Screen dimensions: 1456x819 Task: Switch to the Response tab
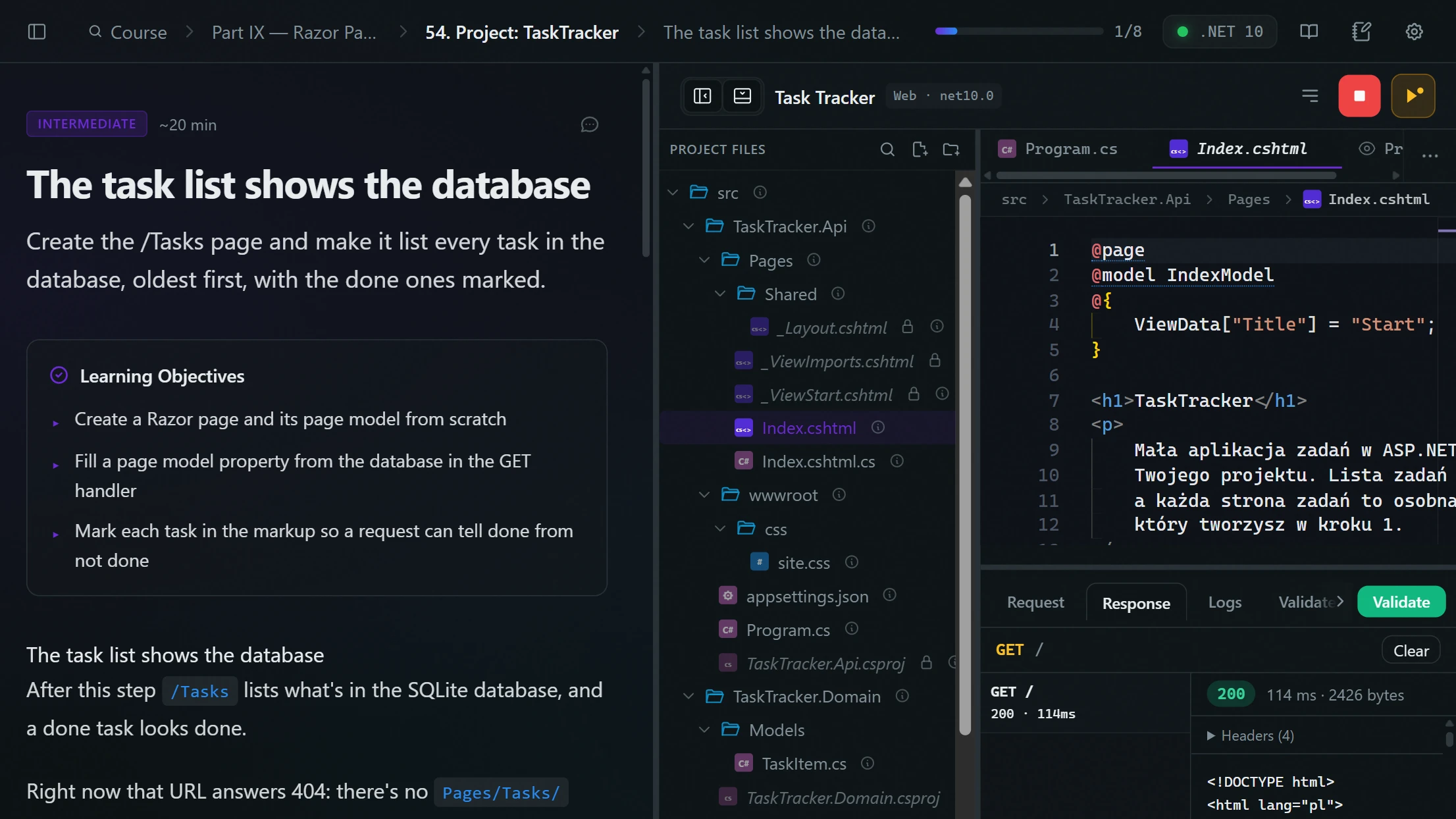(x=1136, y=603)
